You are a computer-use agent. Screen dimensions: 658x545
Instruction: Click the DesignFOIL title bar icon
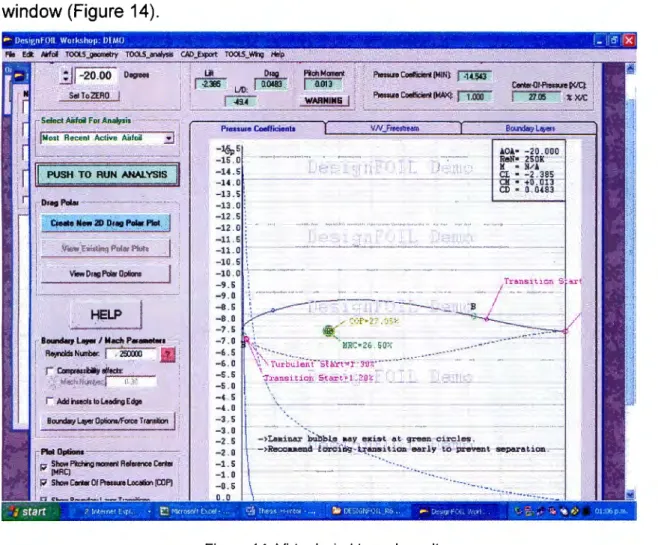(7, 41)
